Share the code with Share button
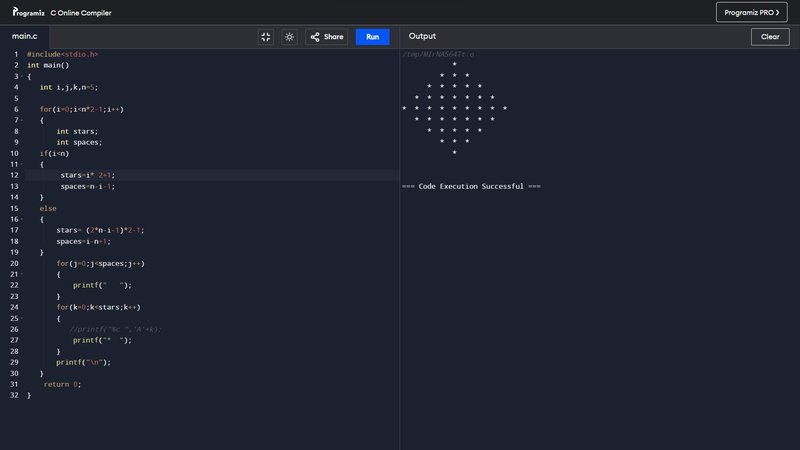 327,37
